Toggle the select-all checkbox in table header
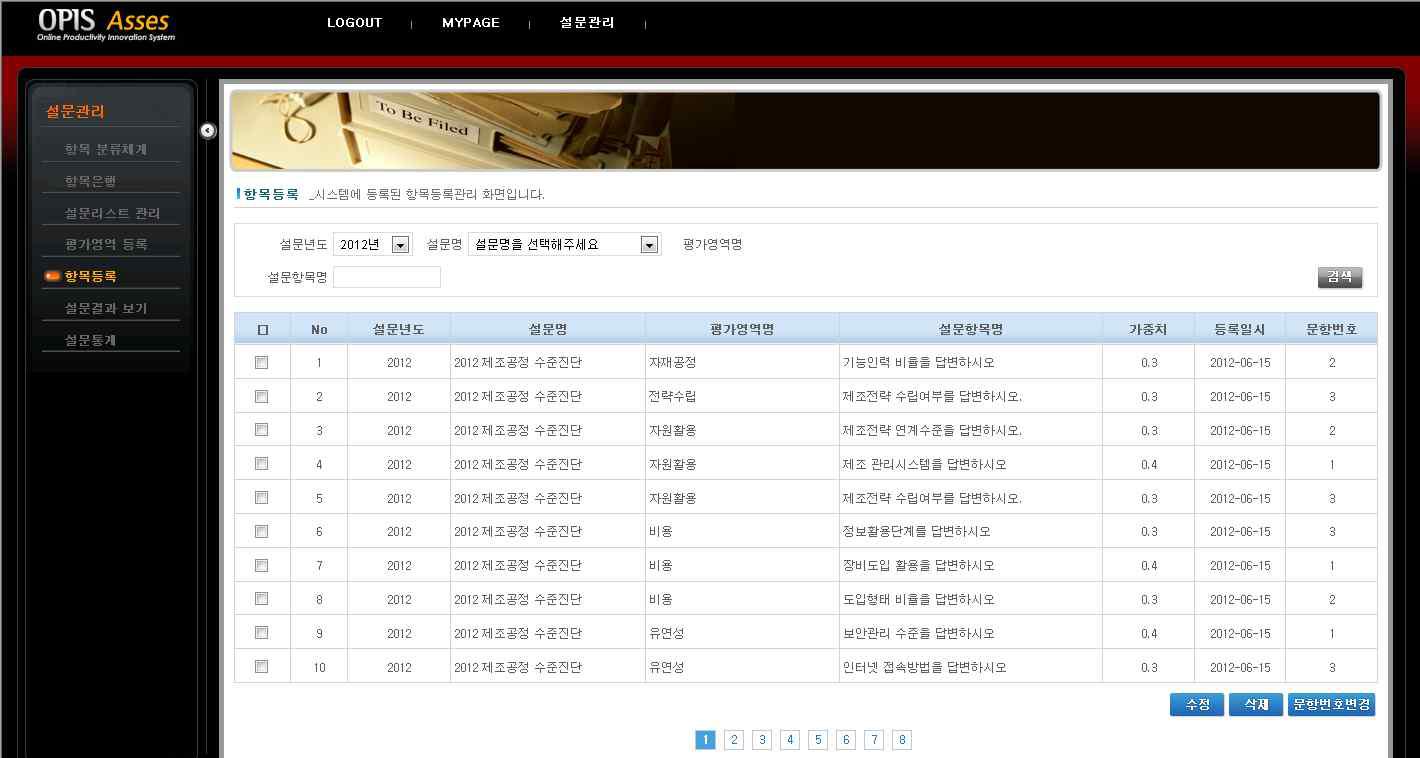 point(263,329)
